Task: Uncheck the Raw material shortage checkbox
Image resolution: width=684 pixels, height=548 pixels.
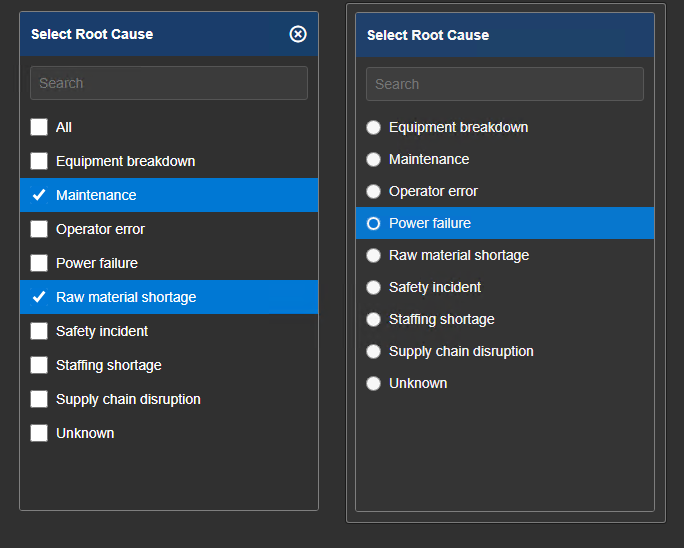Action: click(x=39, y=297)
